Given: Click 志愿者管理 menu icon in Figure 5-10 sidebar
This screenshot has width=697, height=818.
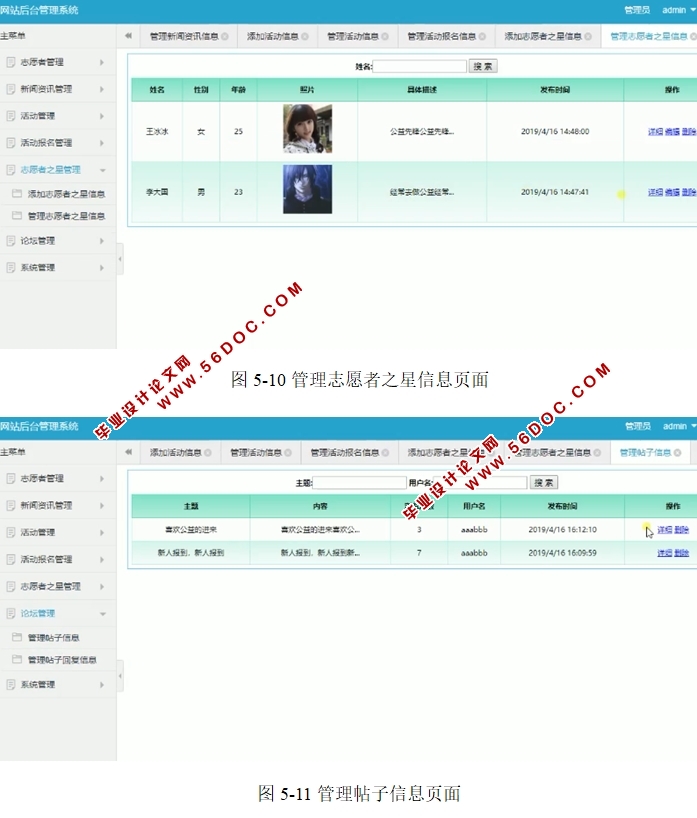Looking at the screenshot, I should [x=10, y=62].
